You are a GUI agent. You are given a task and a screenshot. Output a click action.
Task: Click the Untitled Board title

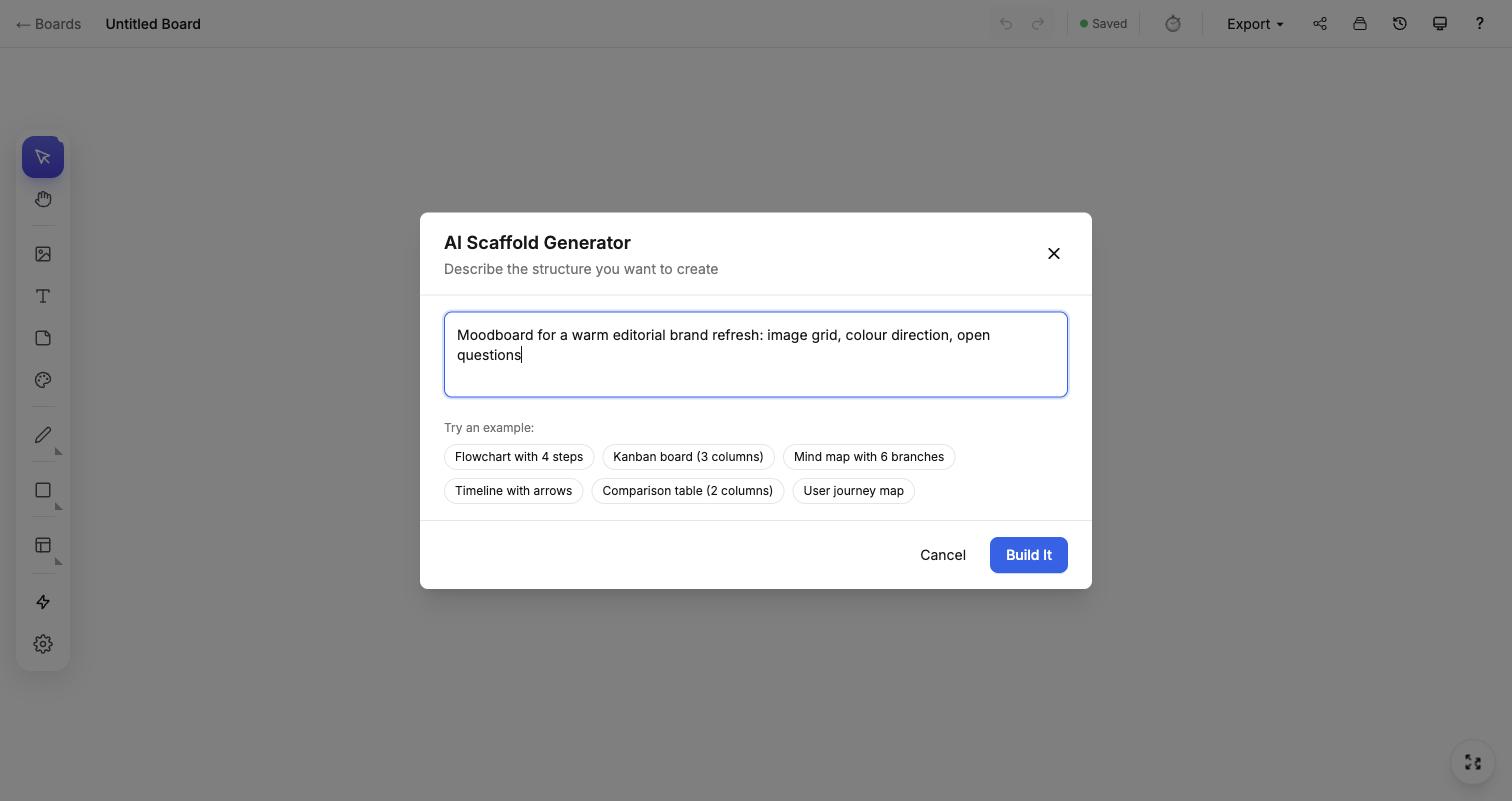[153, 24]
